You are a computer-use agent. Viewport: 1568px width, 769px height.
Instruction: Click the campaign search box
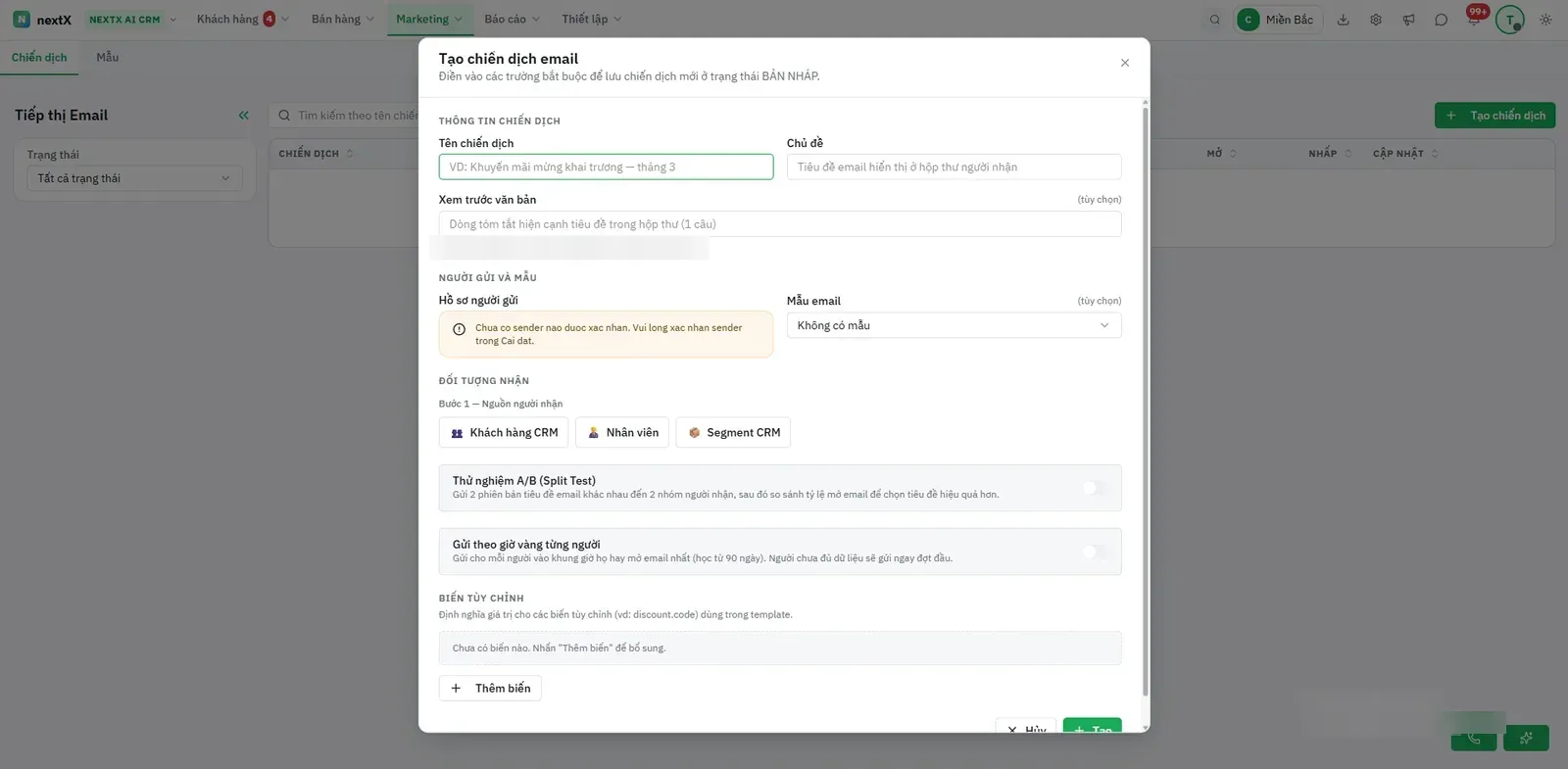click(x=345, y=116)
